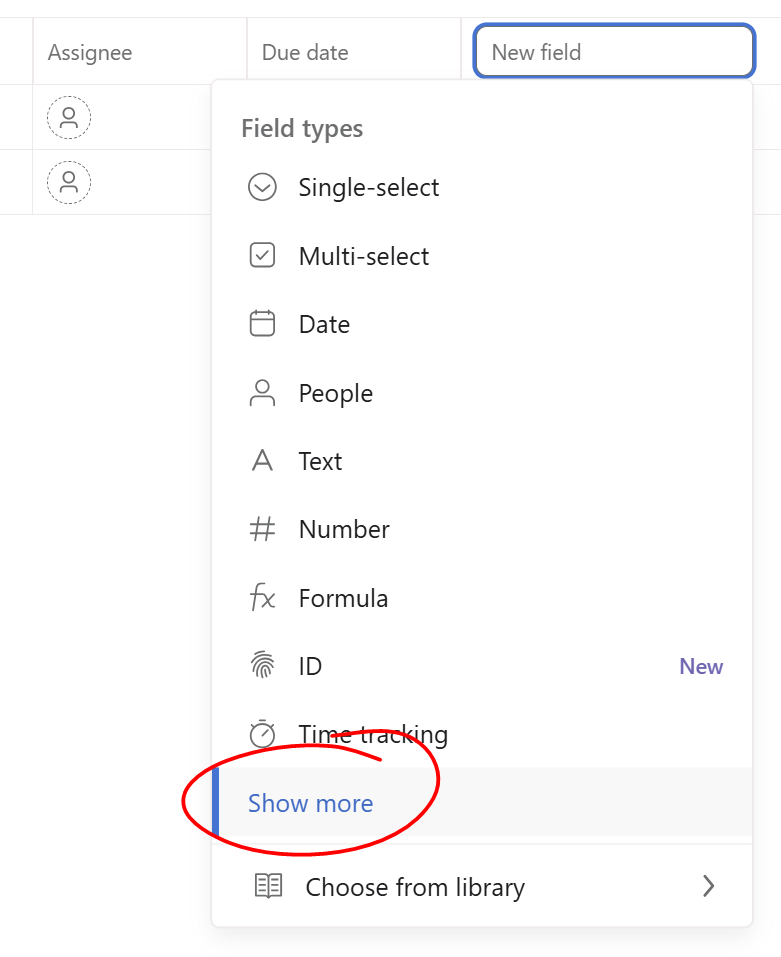Assign a person in the first row
781x957 pixels.
click(69, 117)
